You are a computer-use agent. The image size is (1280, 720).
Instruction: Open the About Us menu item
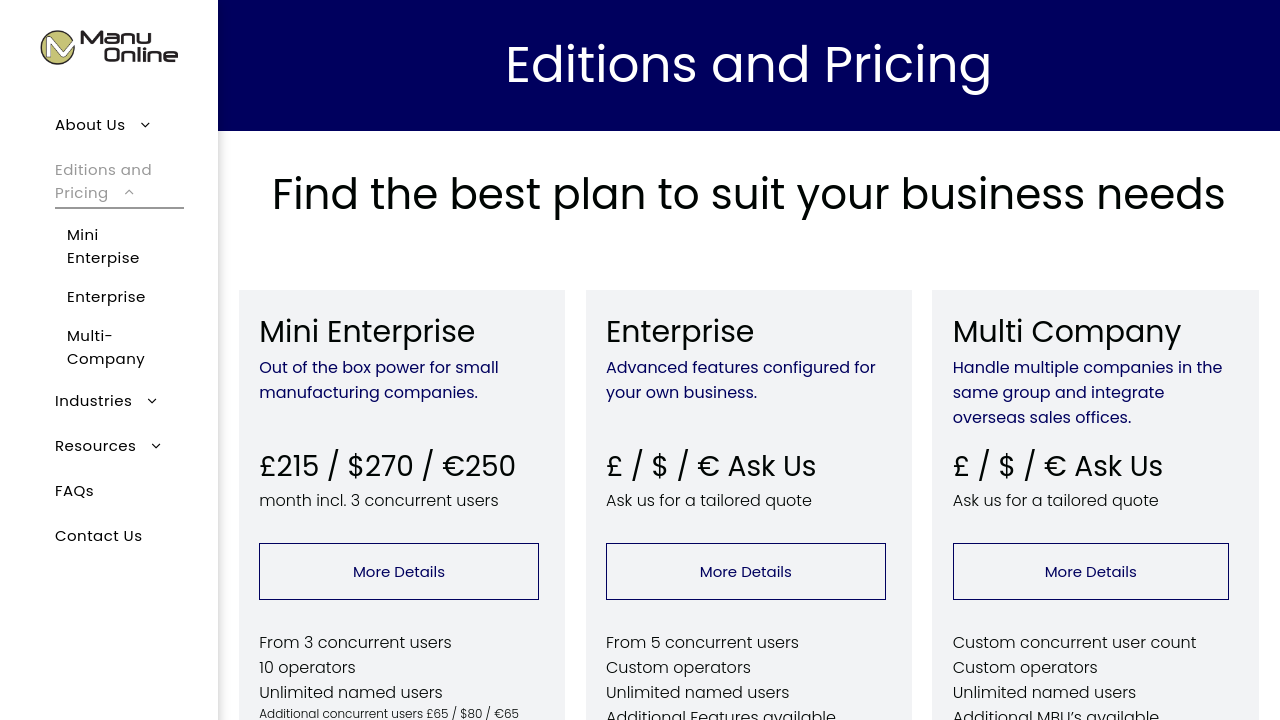point(90,125)
